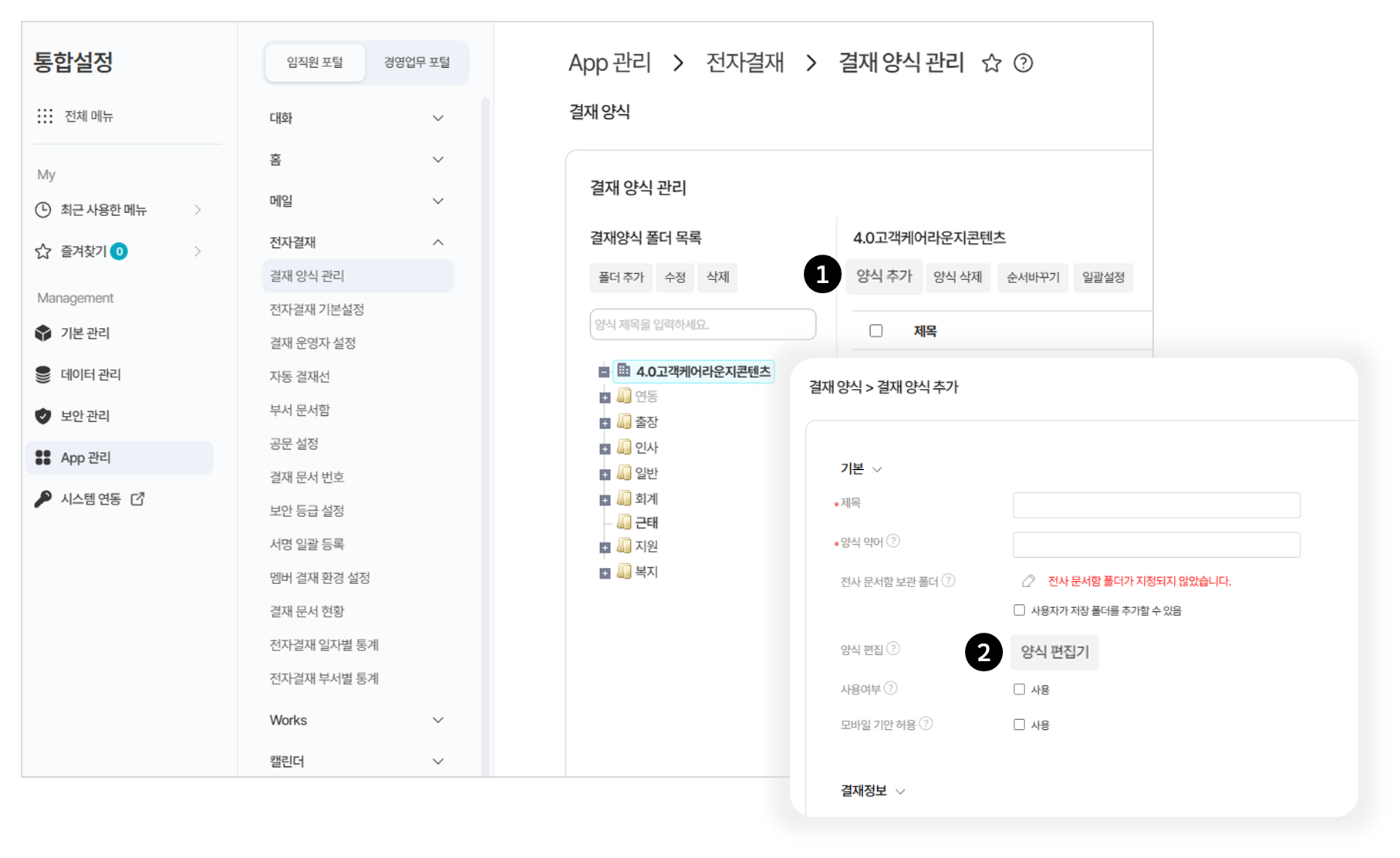Expand the 출장 folder in tree
The height and width of the screenshot is (858, 1400).
point(605,423)
